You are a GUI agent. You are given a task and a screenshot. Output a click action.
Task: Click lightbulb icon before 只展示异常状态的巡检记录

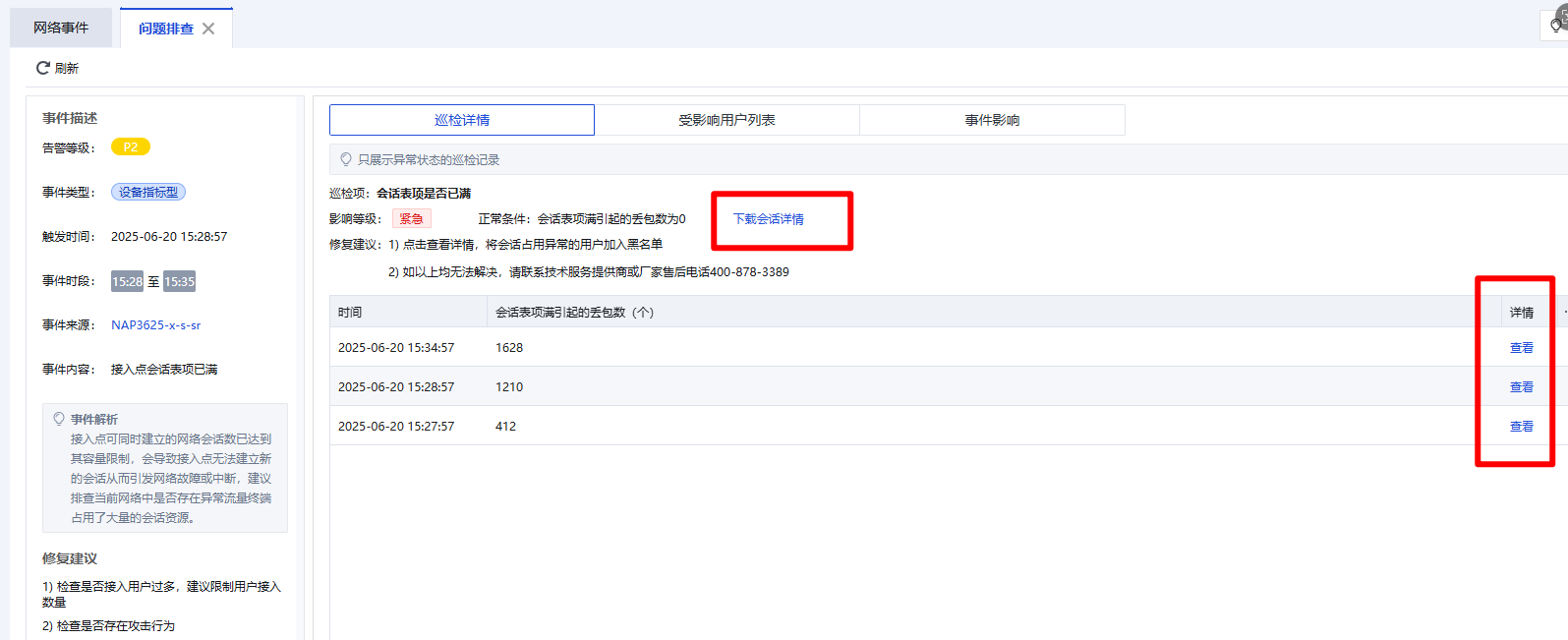coord(346,159)
